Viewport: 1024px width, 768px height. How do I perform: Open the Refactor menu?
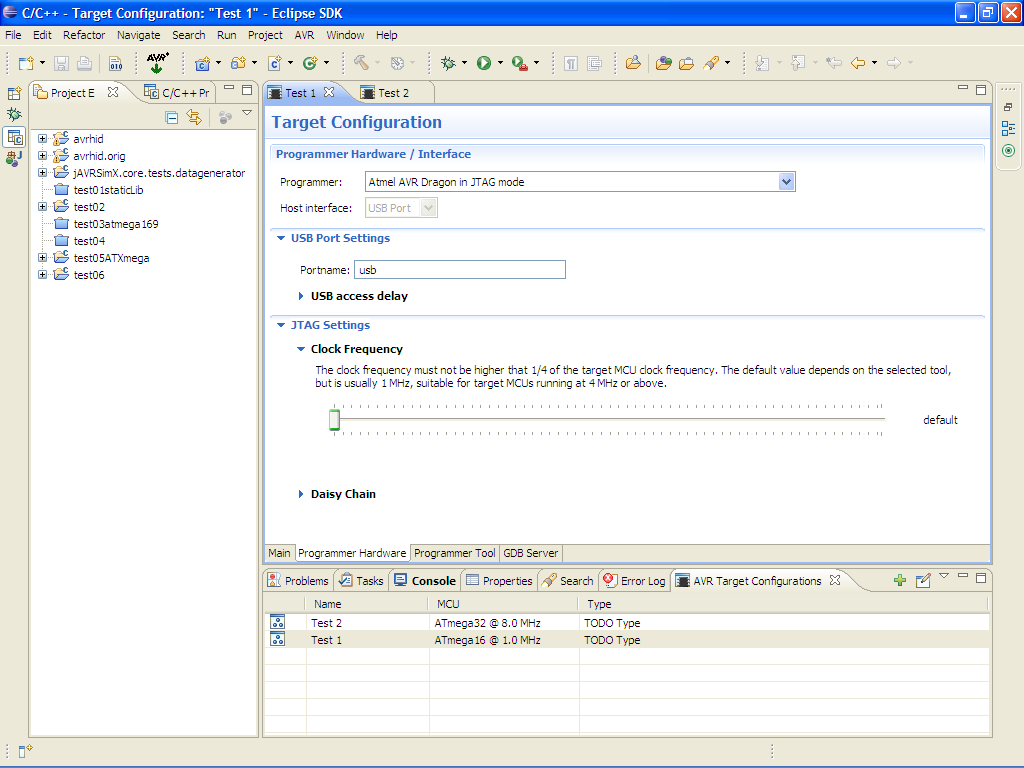pos(84,35)
